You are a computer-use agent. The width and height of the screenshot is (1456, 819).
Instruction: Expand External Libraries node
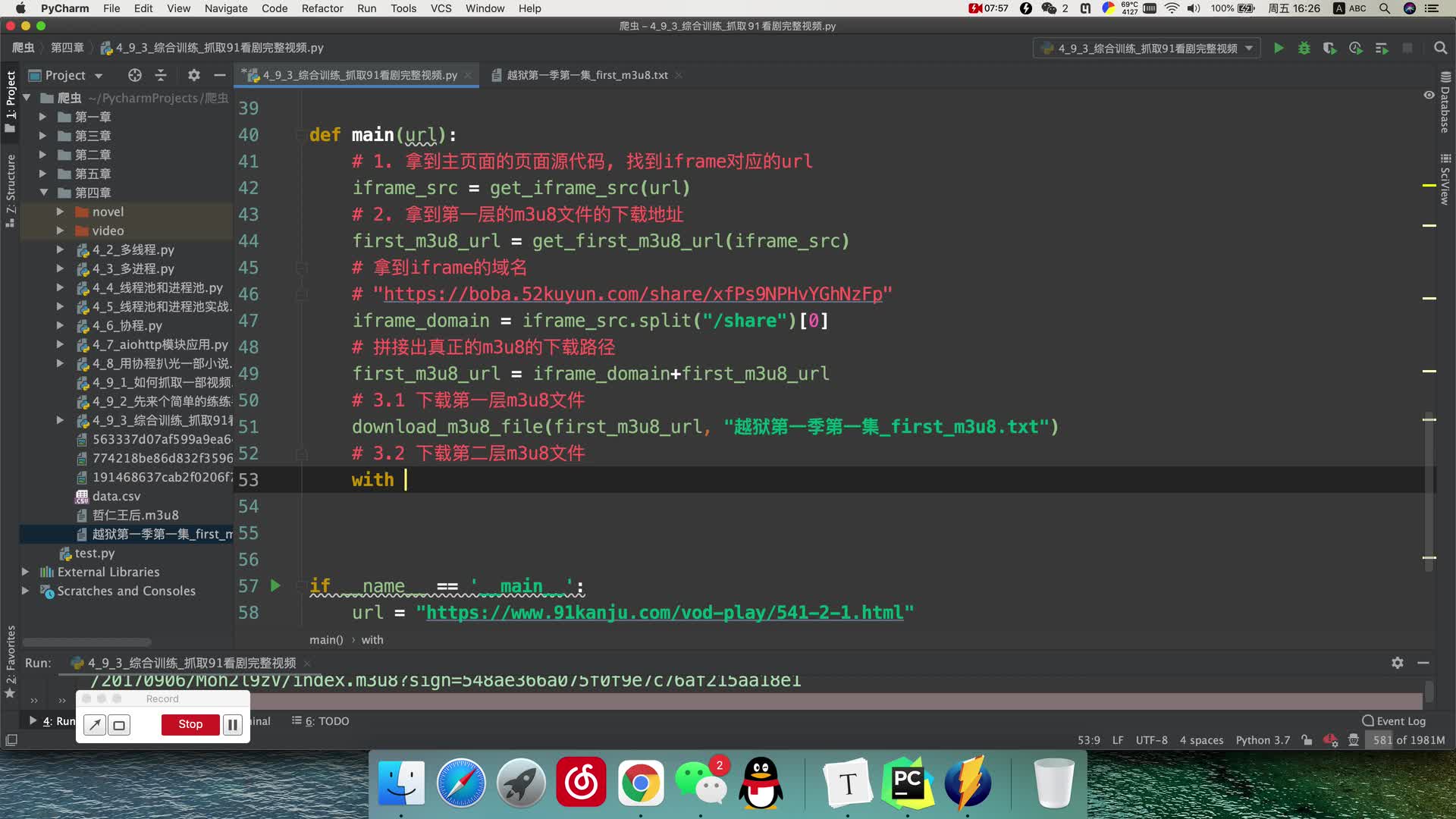(25, 572)
